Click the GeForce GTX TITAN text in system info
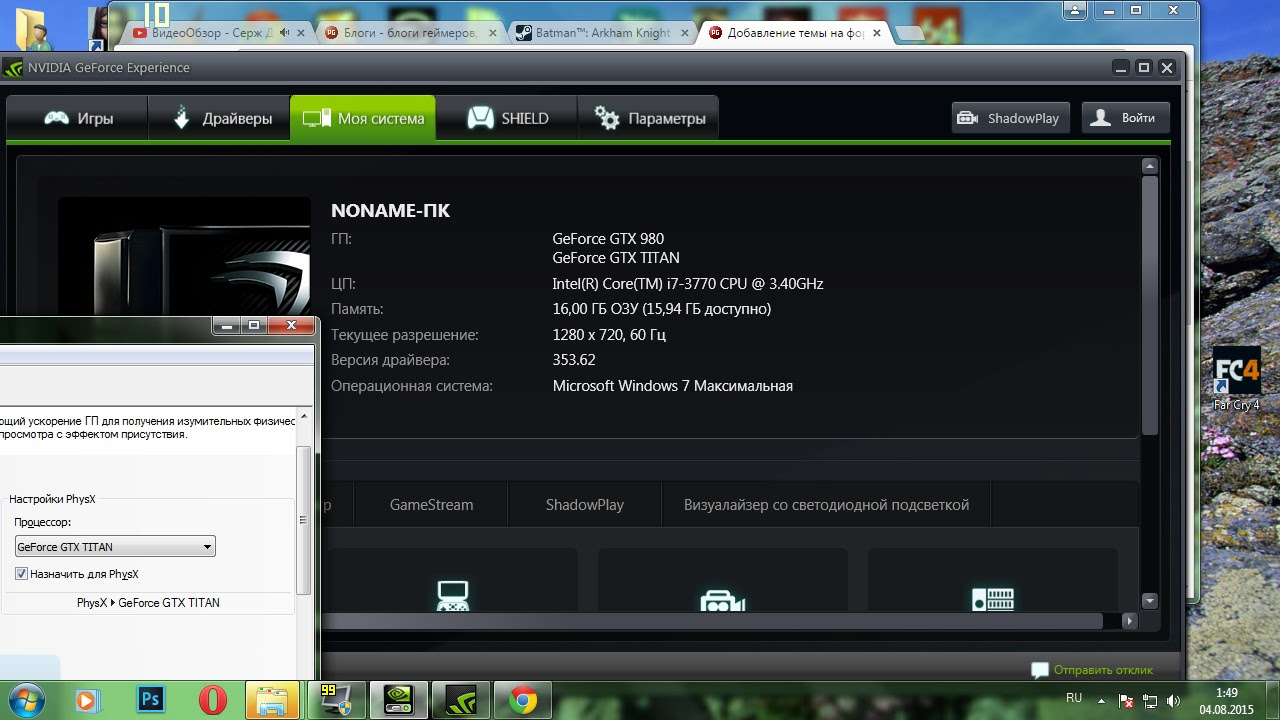The height and width of the screenshot is (720, 1280). coord(616,258)
